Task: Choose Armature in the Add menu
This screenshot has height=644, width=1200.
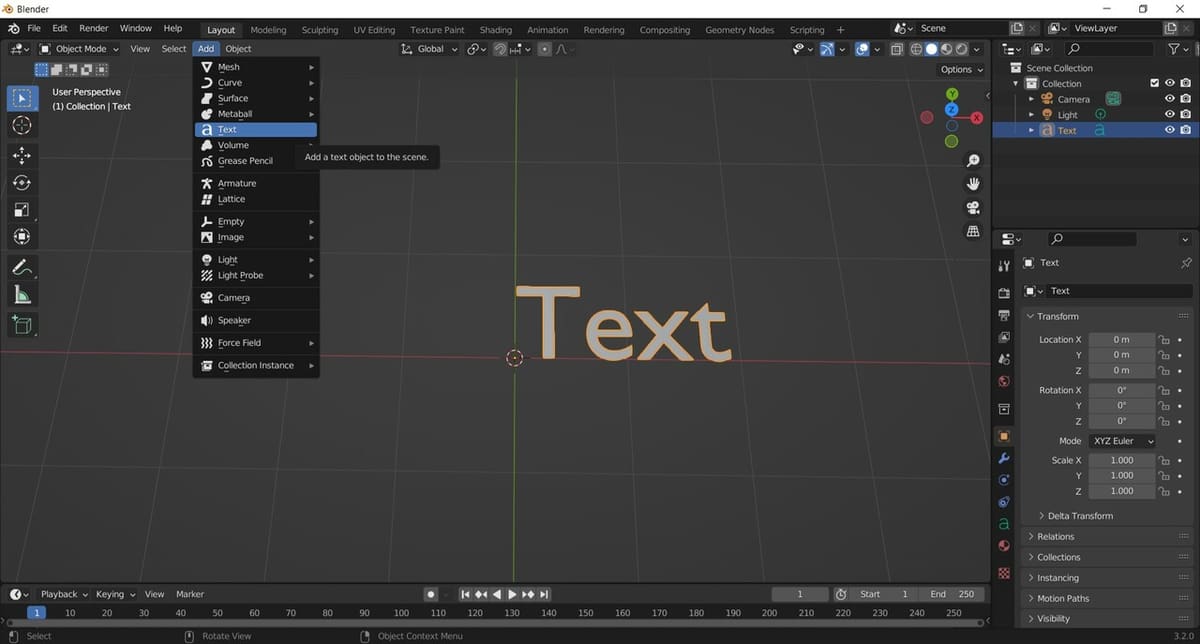Action: click(256, 183)
